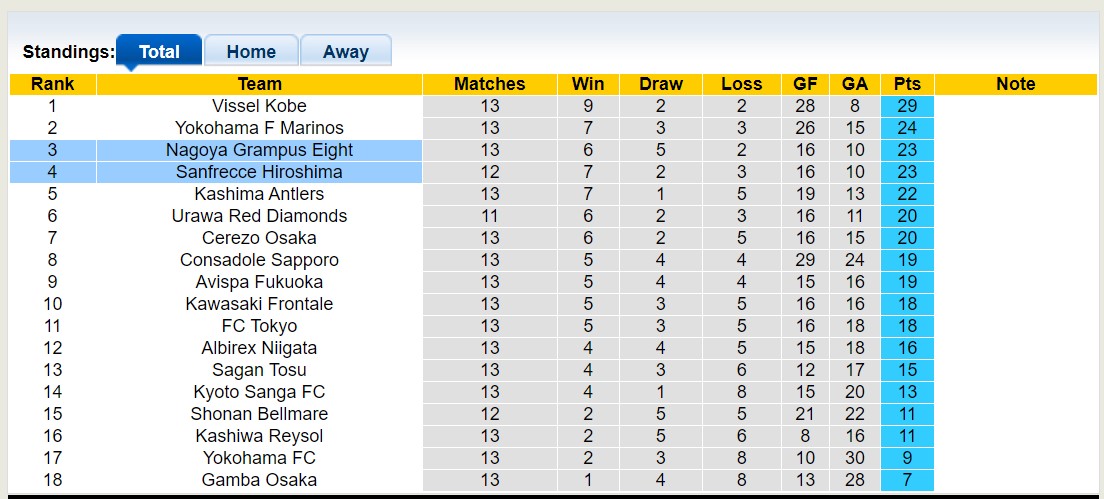Click the Pts column header
The image size is (1104, 499).
(907, 84)
